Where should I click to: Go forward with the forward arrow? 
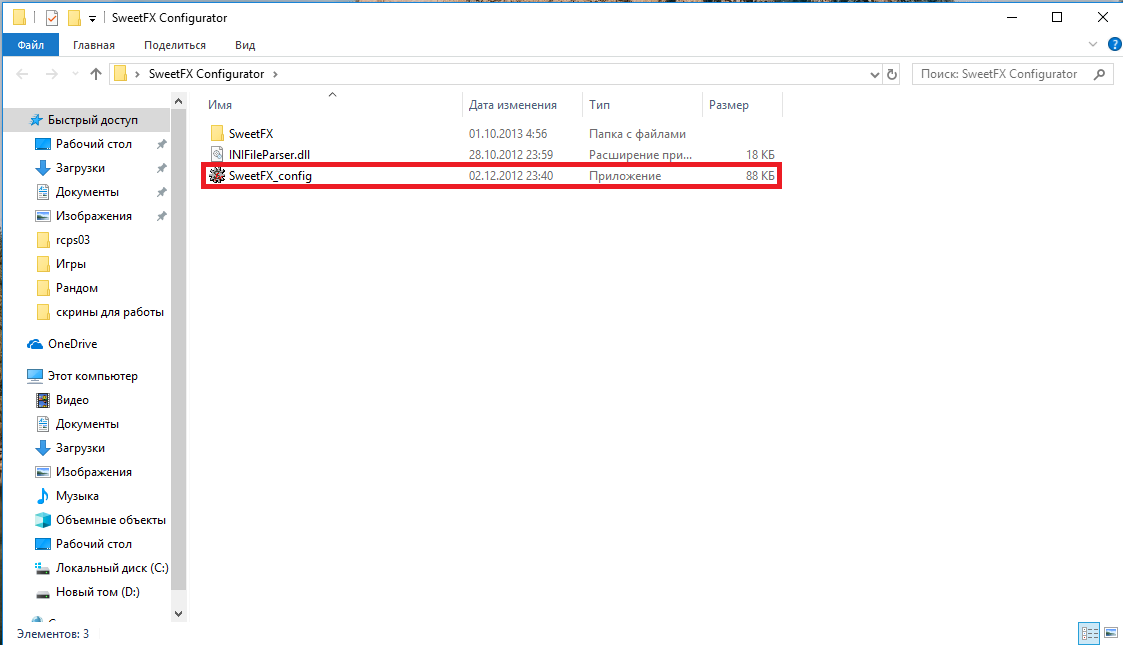(x=51, y=74)
